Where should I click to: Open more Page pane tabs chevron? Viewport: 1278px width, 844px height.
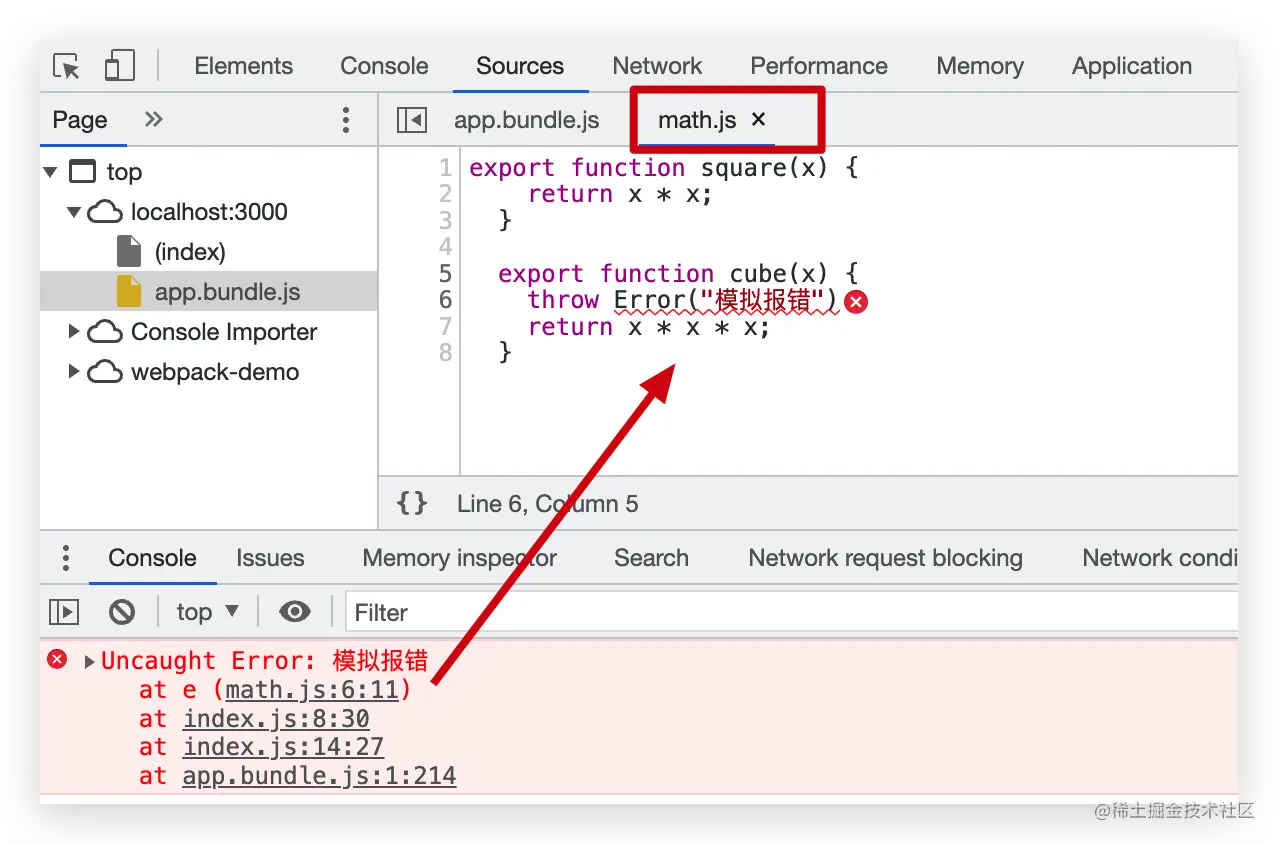[153, 120]
